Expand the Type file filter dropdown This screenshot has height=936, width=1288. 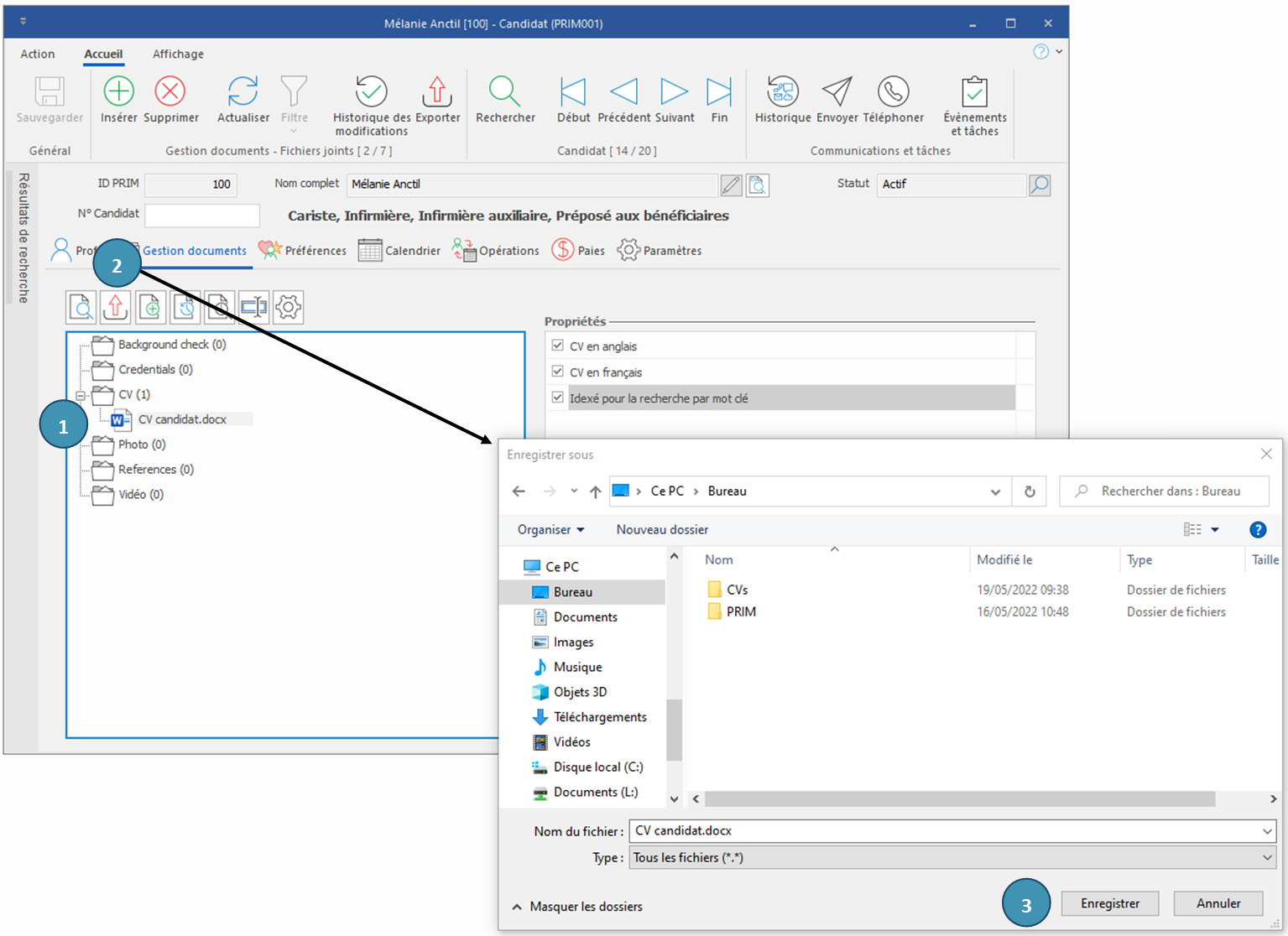[1266, 857]
